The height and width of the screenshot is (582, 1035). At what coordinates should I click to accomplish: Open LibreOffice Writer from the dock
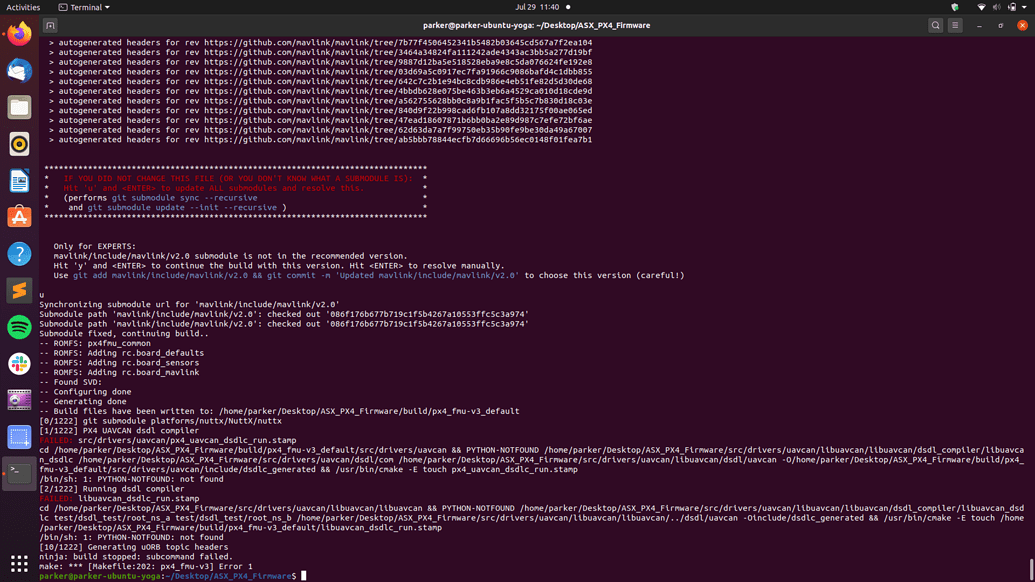[x=18, y=180]
